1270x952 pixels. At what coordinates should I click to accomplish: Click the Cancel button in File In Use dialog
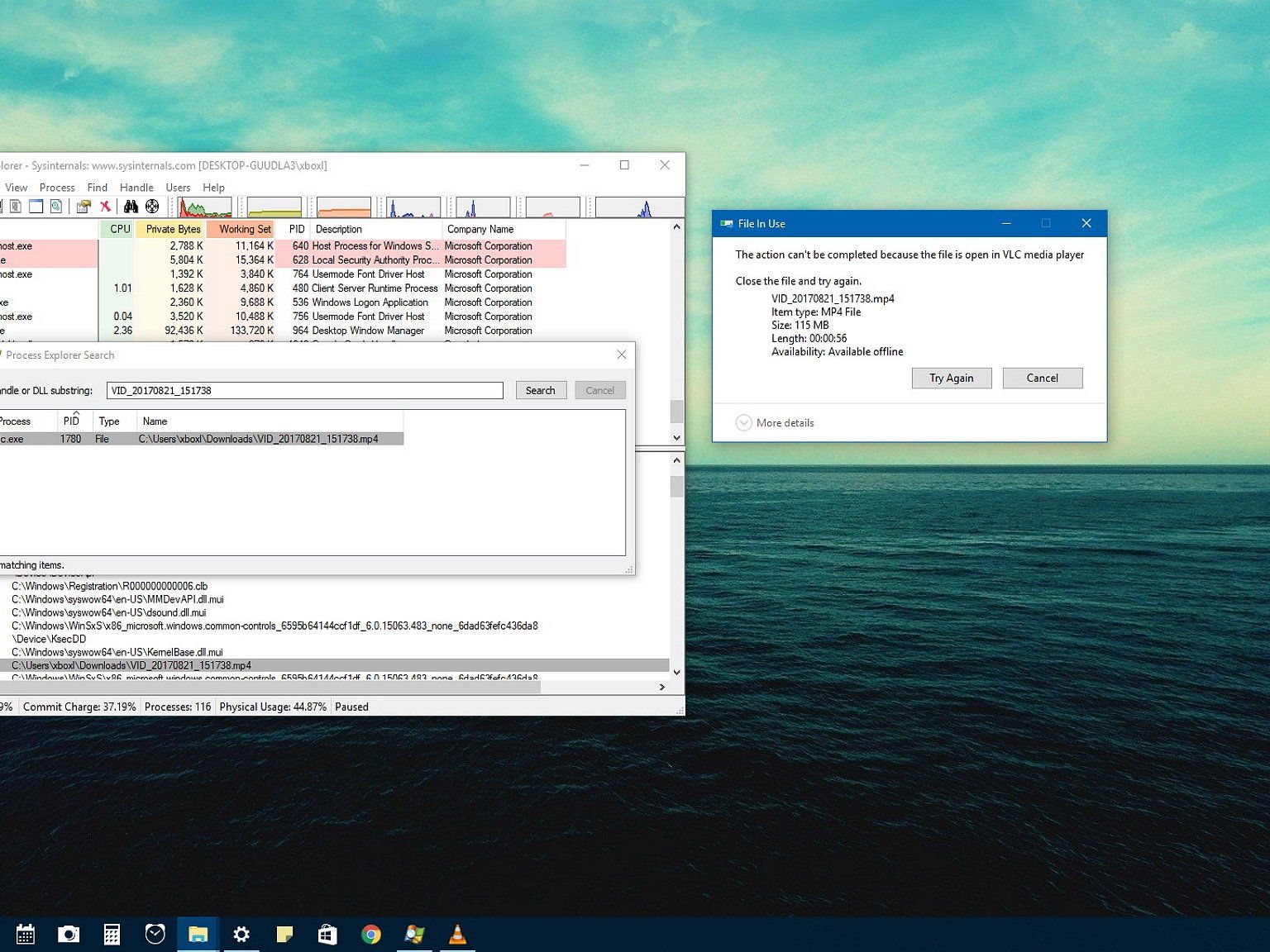(1042, 378)
